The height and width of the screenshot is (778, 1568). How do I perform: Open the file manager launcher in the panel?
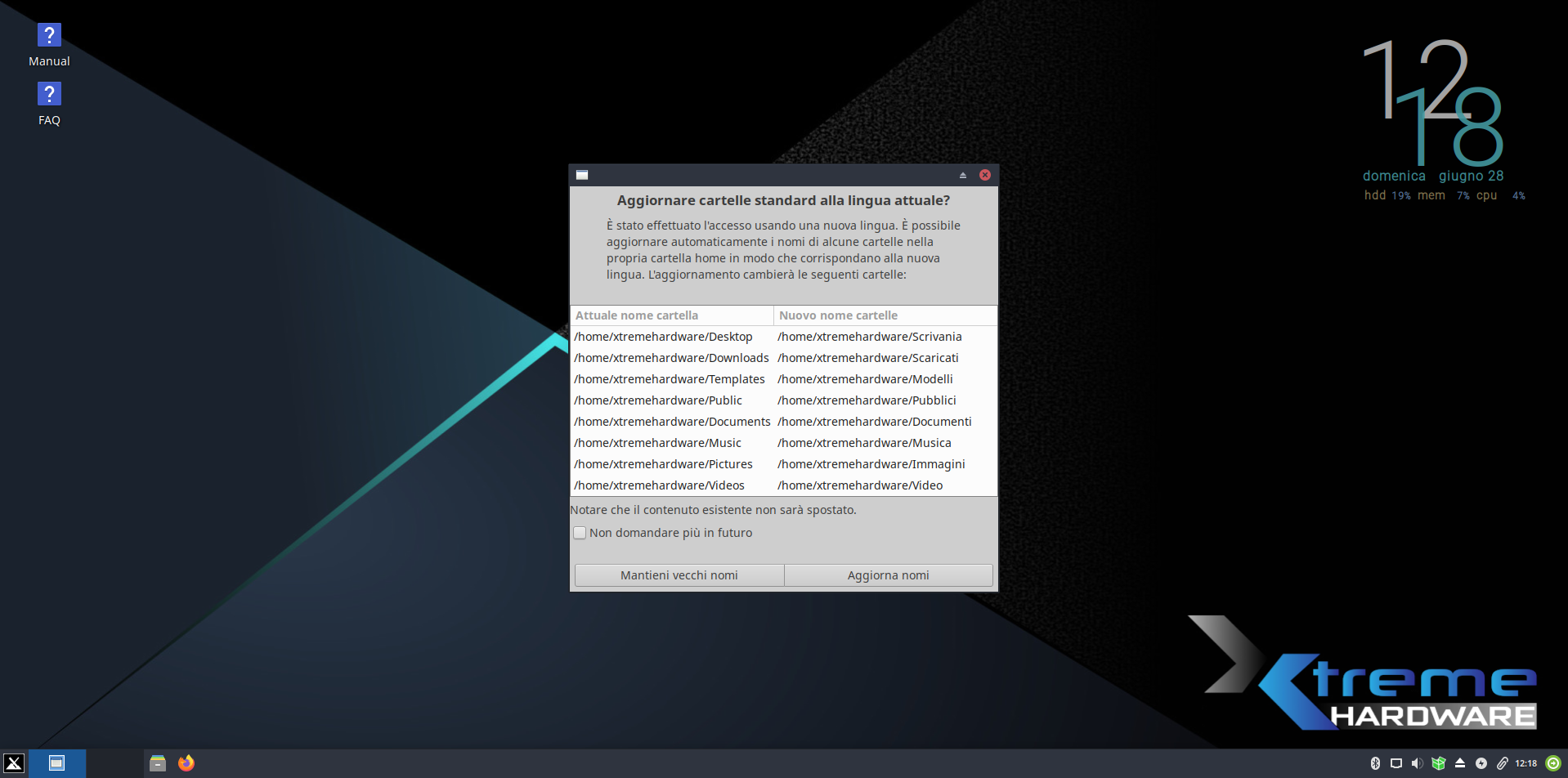[158, 763]
